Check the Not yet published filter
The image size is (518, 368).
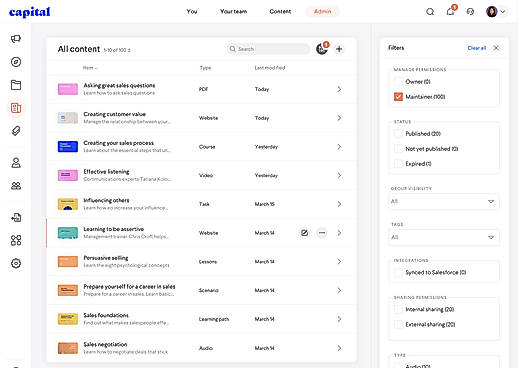point(398,149)
